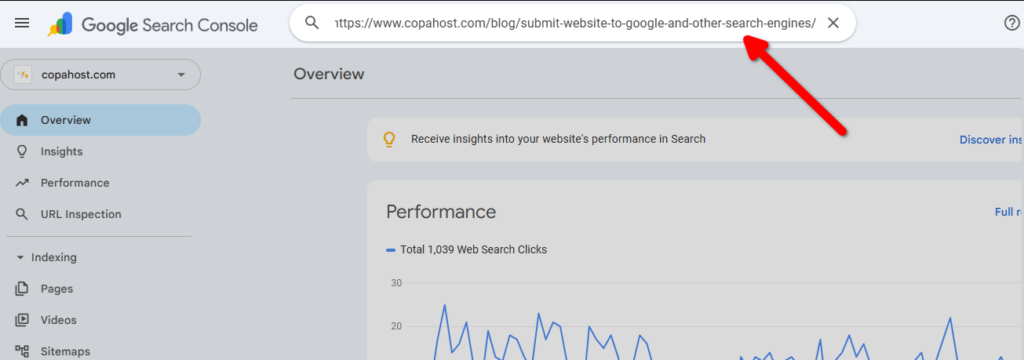1024x360 pixels.
Task: Collapse the Indexing section
Action: point(47,257)
